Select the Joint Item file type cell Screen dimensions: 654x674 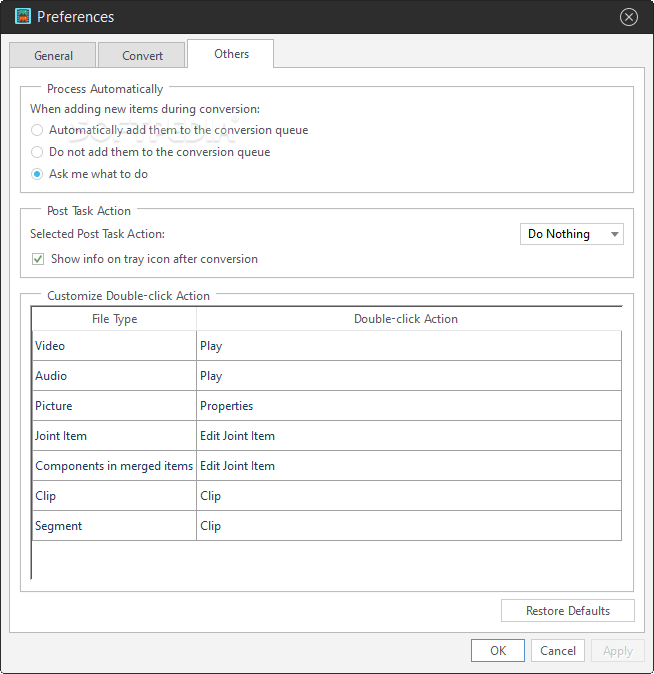coord(114,436)
